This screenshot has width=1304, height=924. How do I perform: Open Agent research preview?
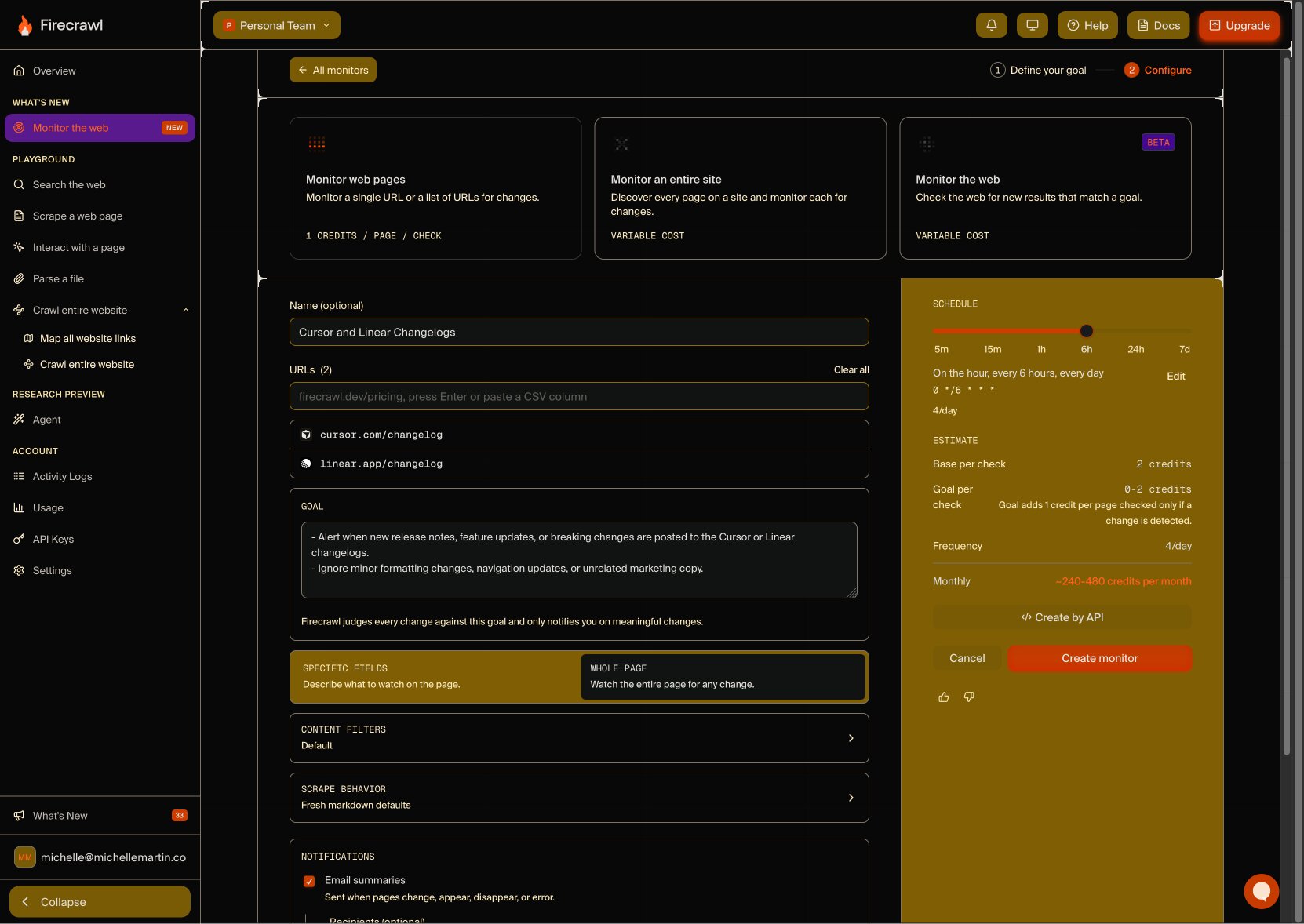100,420
